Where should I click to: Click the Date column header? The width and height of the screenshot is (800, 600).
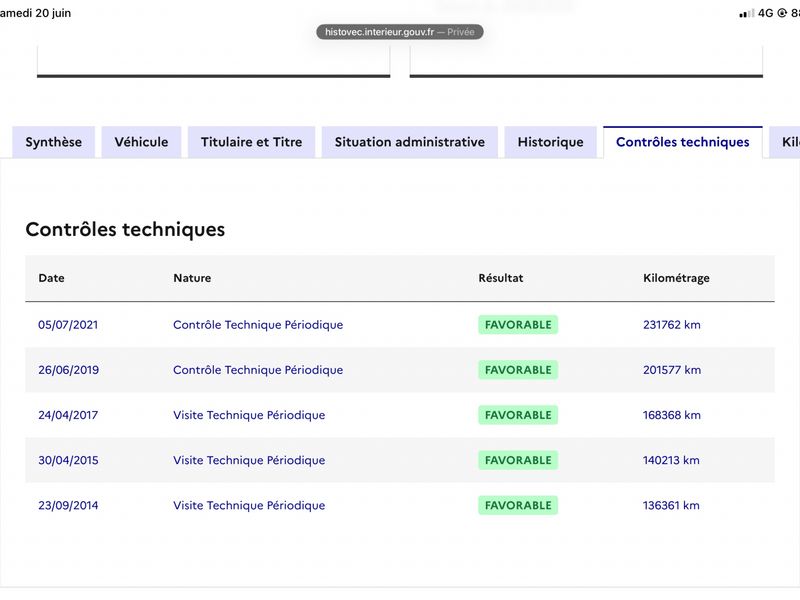click(52, 278)
